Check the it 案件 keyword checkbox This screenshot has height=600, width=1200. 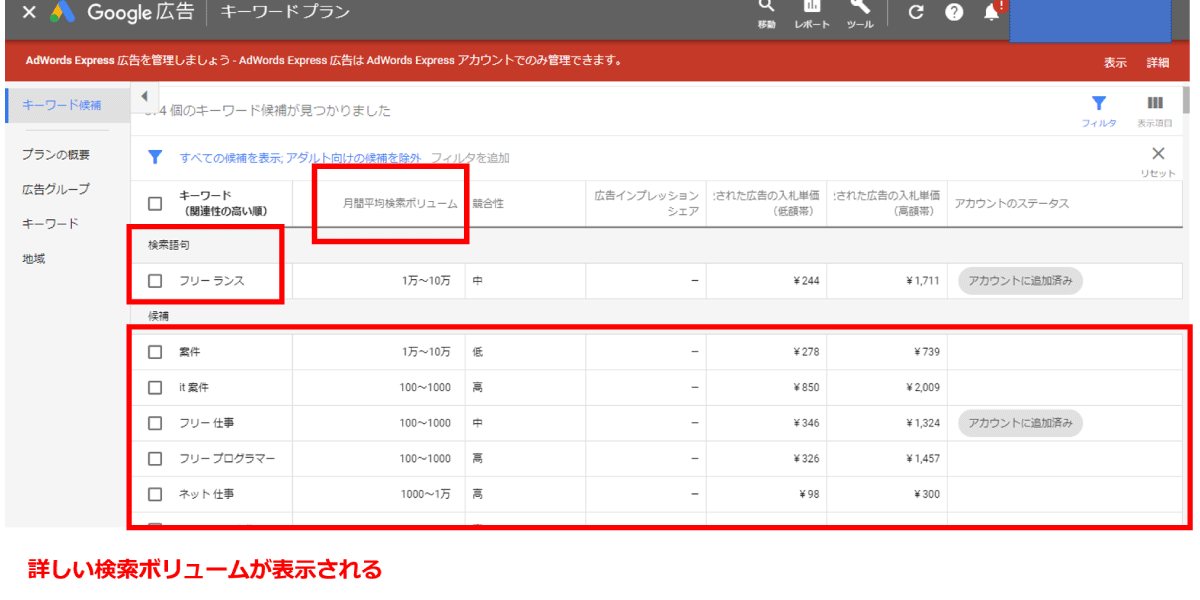pos(155,387)
